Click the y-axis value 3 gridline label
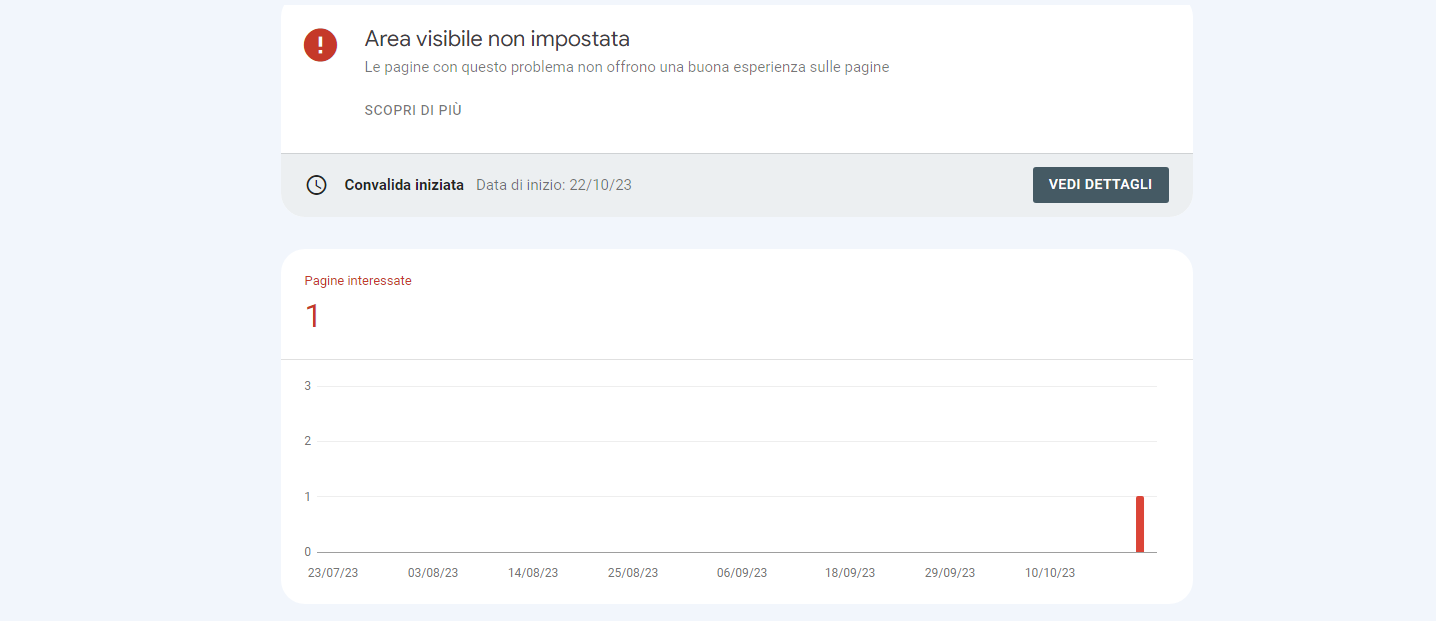The height and width of the screenshot is (621, 1436). tap(307, 385)
